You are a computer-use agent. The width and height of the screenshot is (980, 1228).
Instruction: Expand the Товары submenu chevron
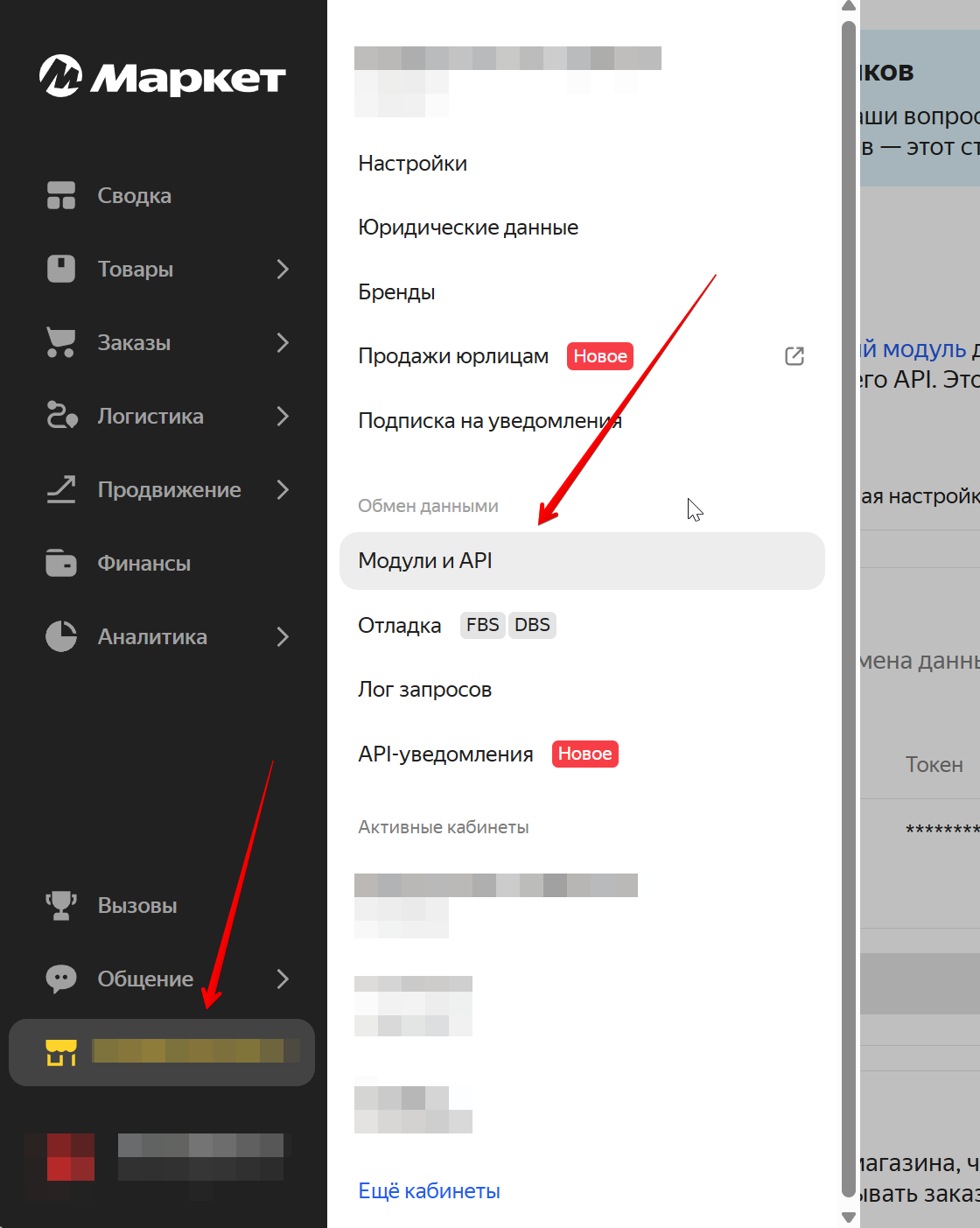(x=283, y=269)
